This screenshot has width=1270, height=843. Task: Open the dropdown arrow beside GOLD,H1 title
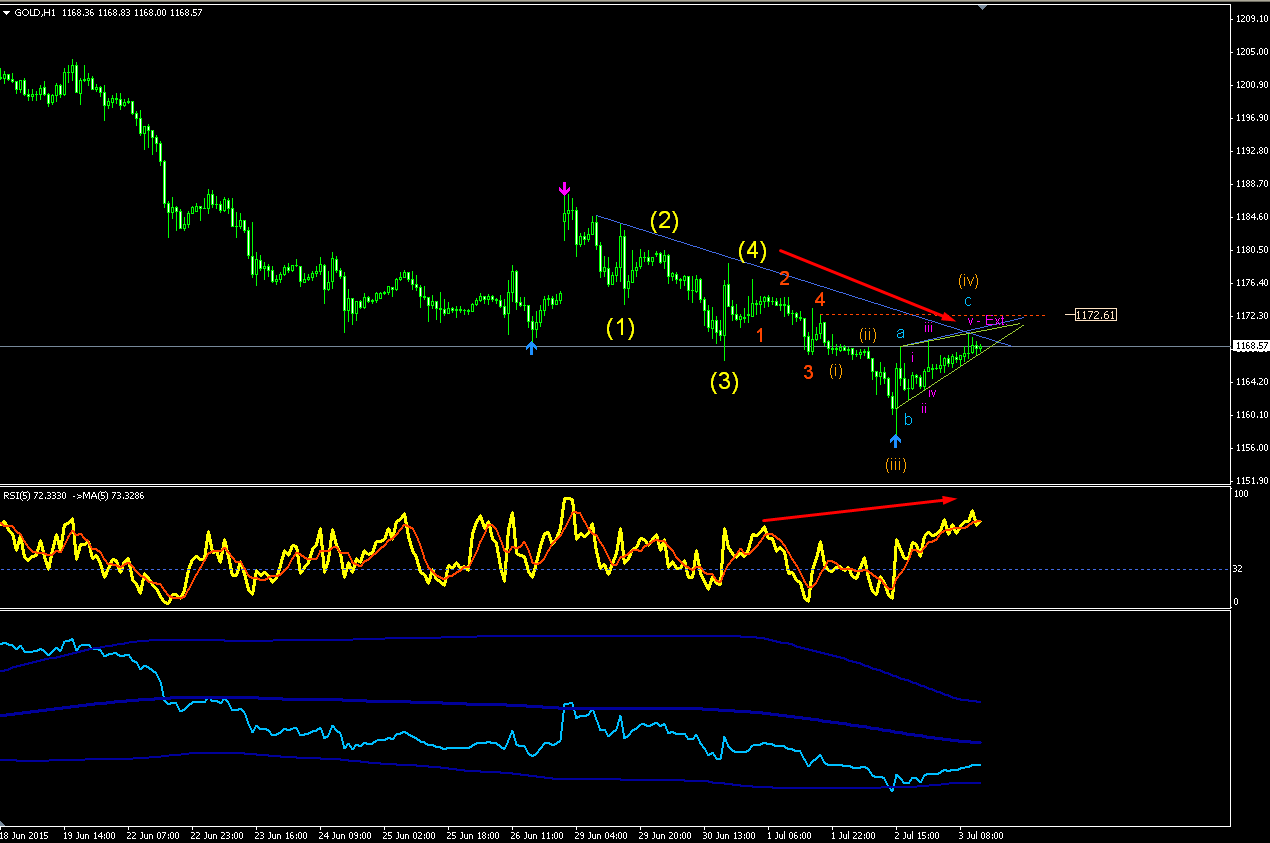pos(8,12)
